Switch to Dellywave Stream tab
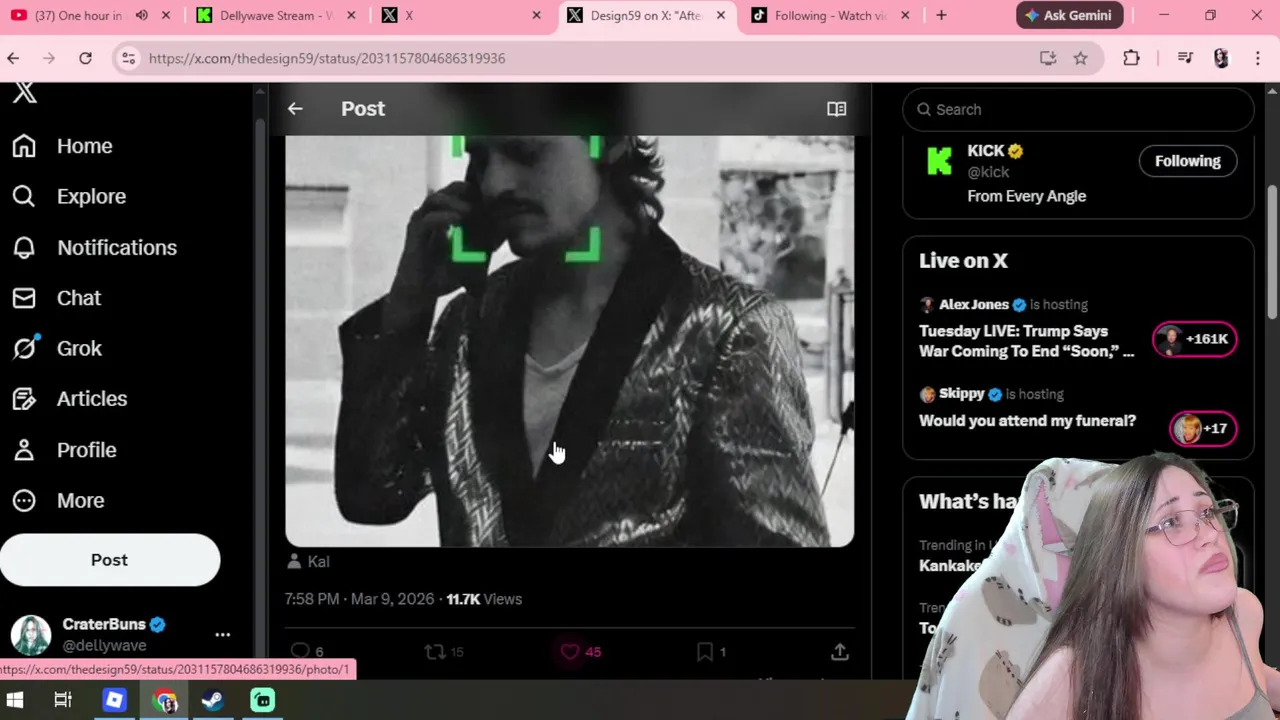1280x720 pixels. tap(275, 15)
